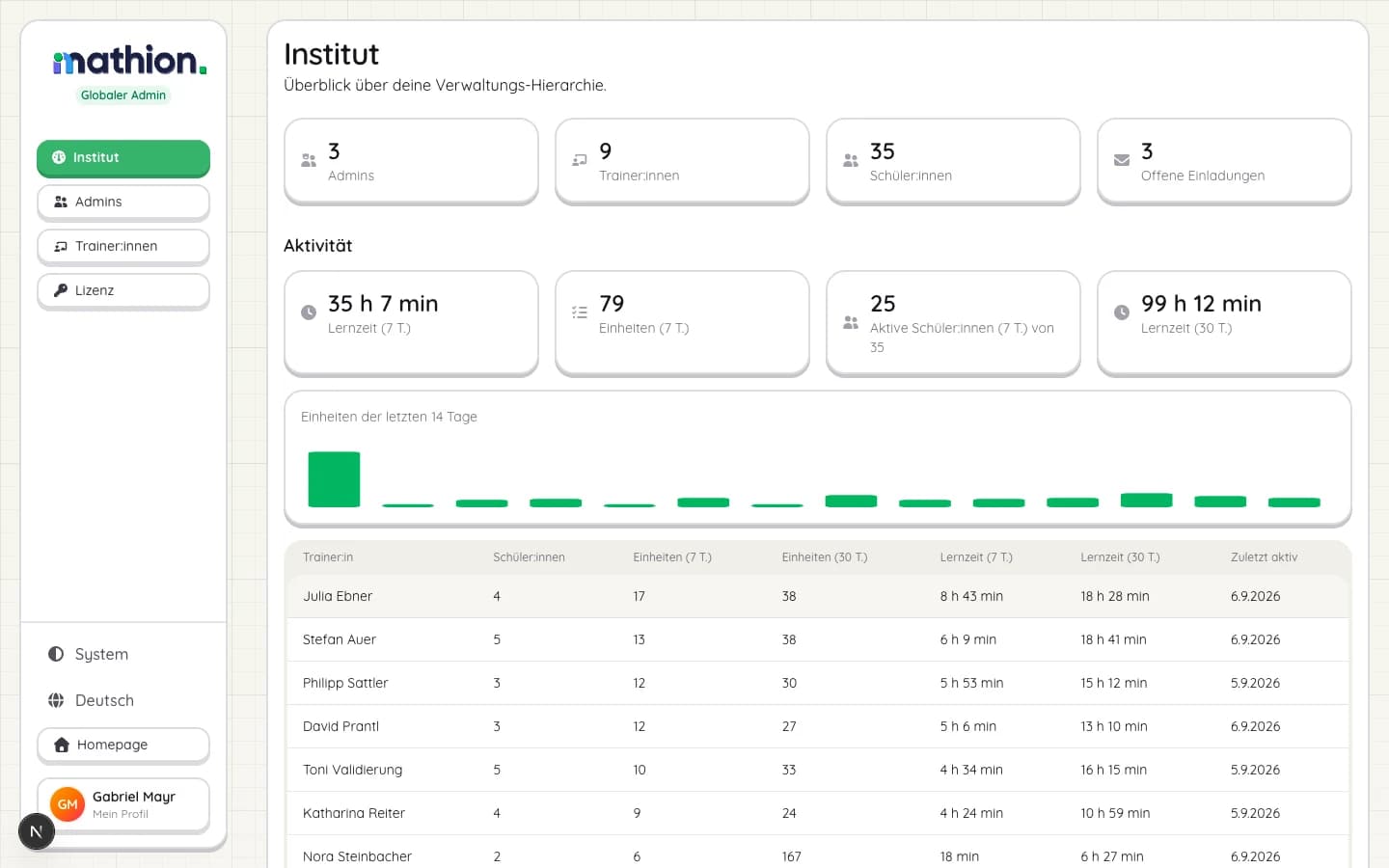Select the Julia Ebner row
Viewport: 1389px width, 868px height.
click(x=817, y=596)
